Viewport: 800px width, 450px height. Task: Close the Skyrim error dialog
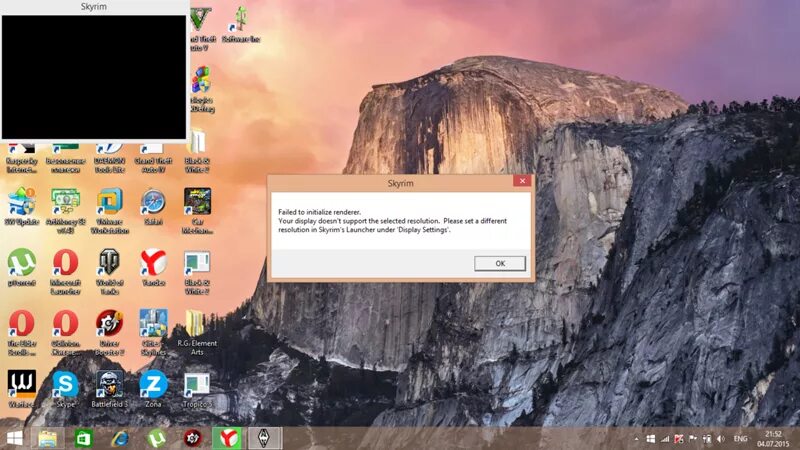tap(522, 181)
